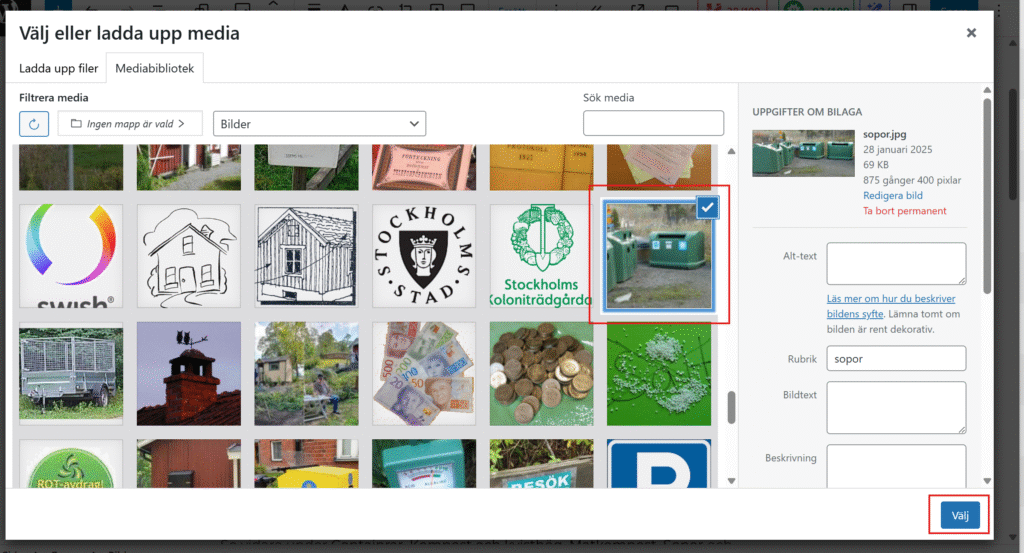Image resolution: width=1024 pixels, height=553 pixels.
Task: Close the media dialog with the X
Action: (971, 33)
